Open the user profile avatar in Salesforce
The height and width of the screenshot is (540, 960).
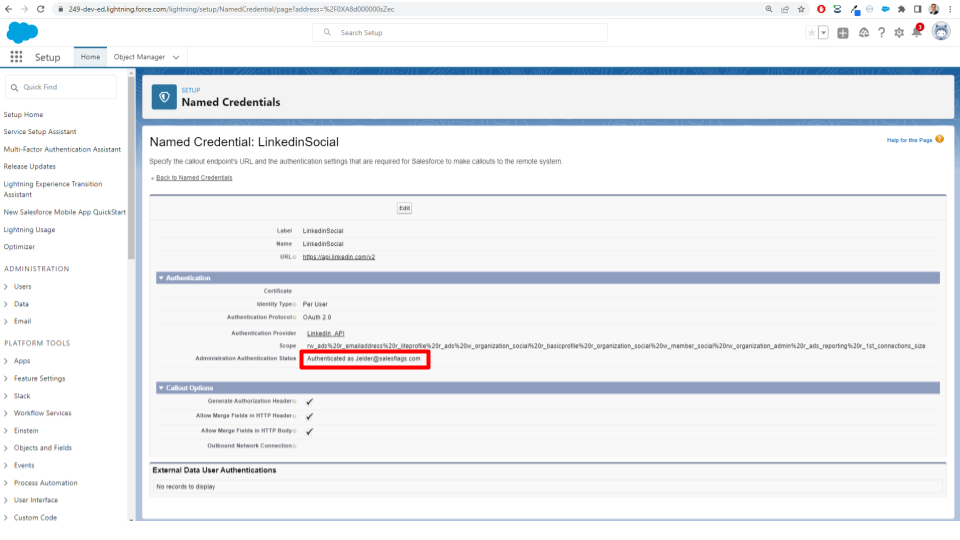point(941,31)
